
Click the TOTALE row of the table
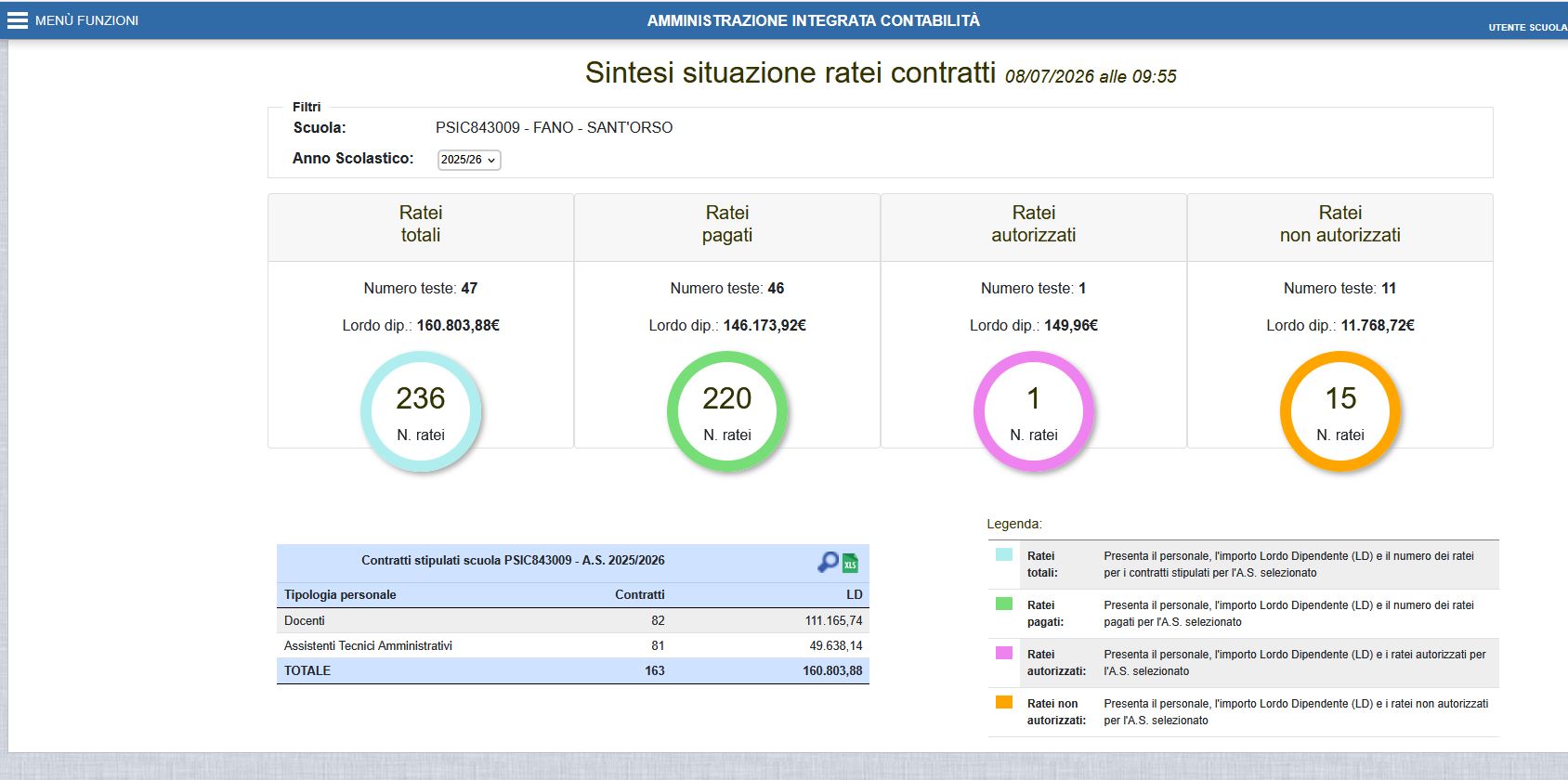573,670
